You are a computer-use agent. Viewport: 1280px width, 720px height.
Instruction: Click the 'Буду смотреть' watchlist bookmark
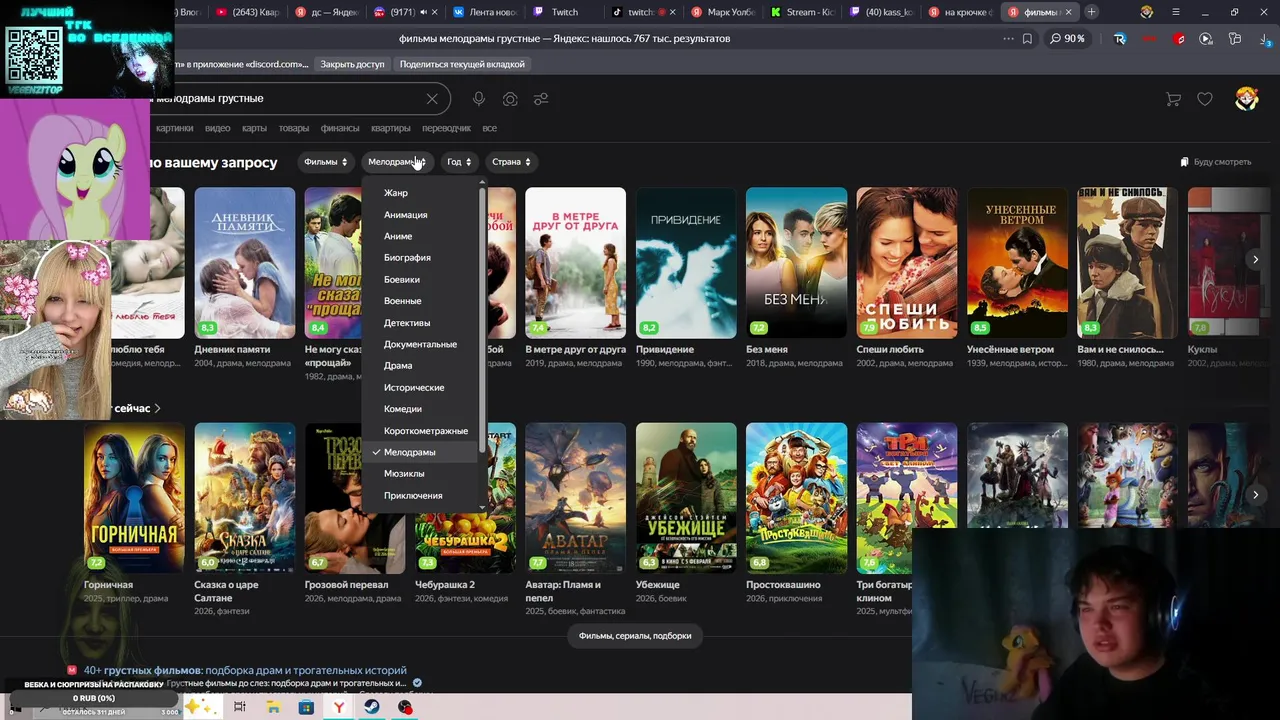(1215, 162)
